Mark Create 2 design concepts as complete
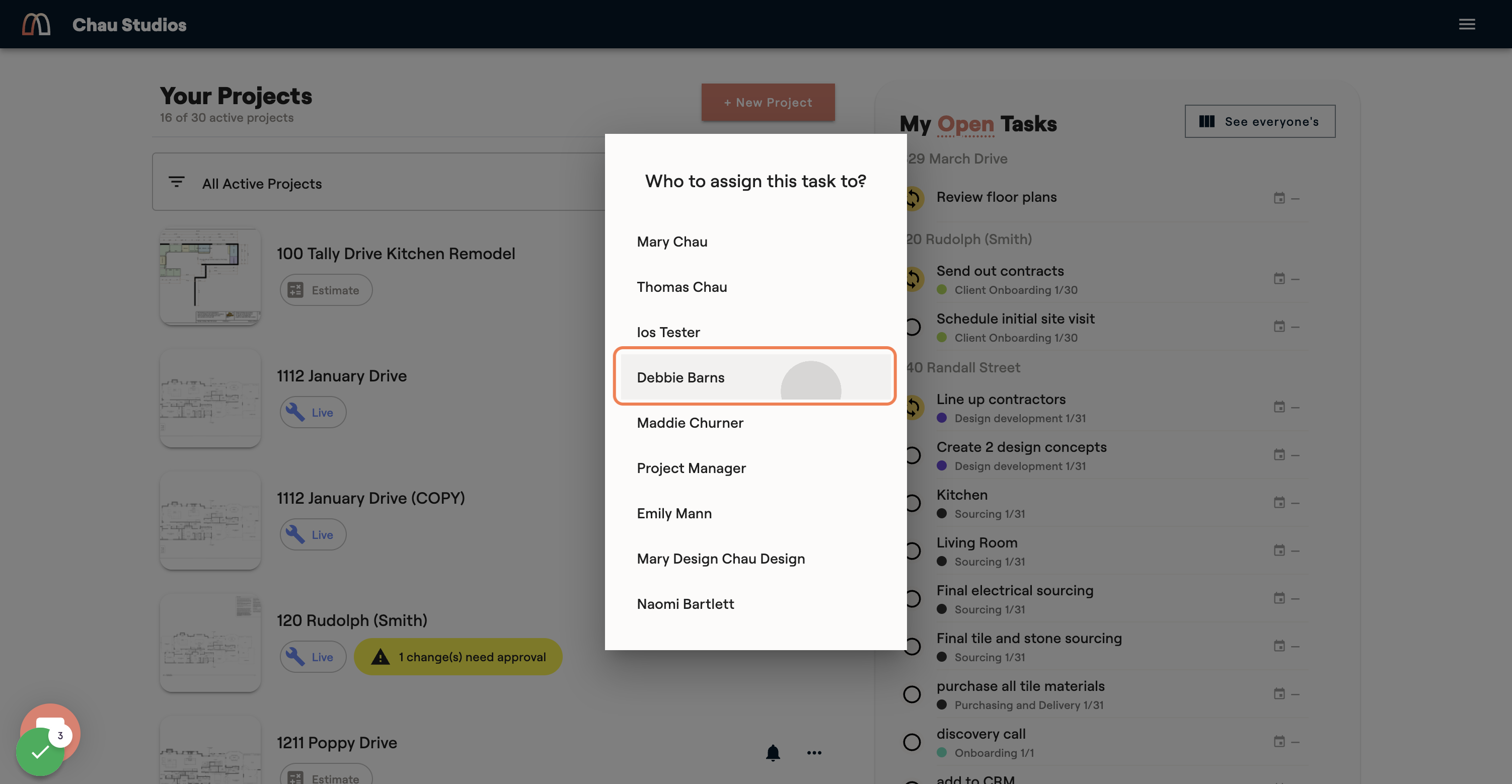This screenshot has height=784, width=1512. [x=914, y=455]
